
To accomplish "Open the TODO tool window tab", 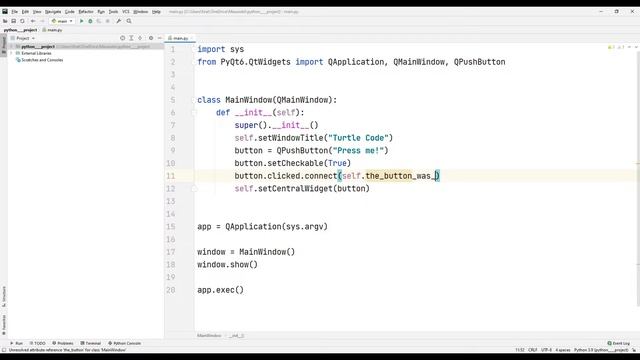I will (x=38, y=343).
